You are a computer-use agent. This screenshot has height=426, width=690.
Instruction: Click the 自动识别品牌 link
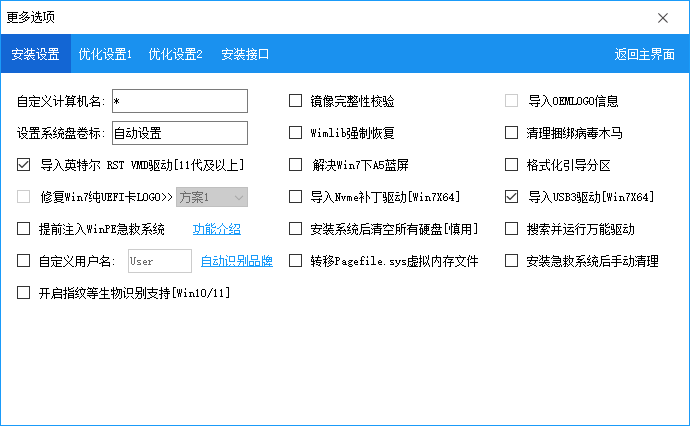click(237, 261)
